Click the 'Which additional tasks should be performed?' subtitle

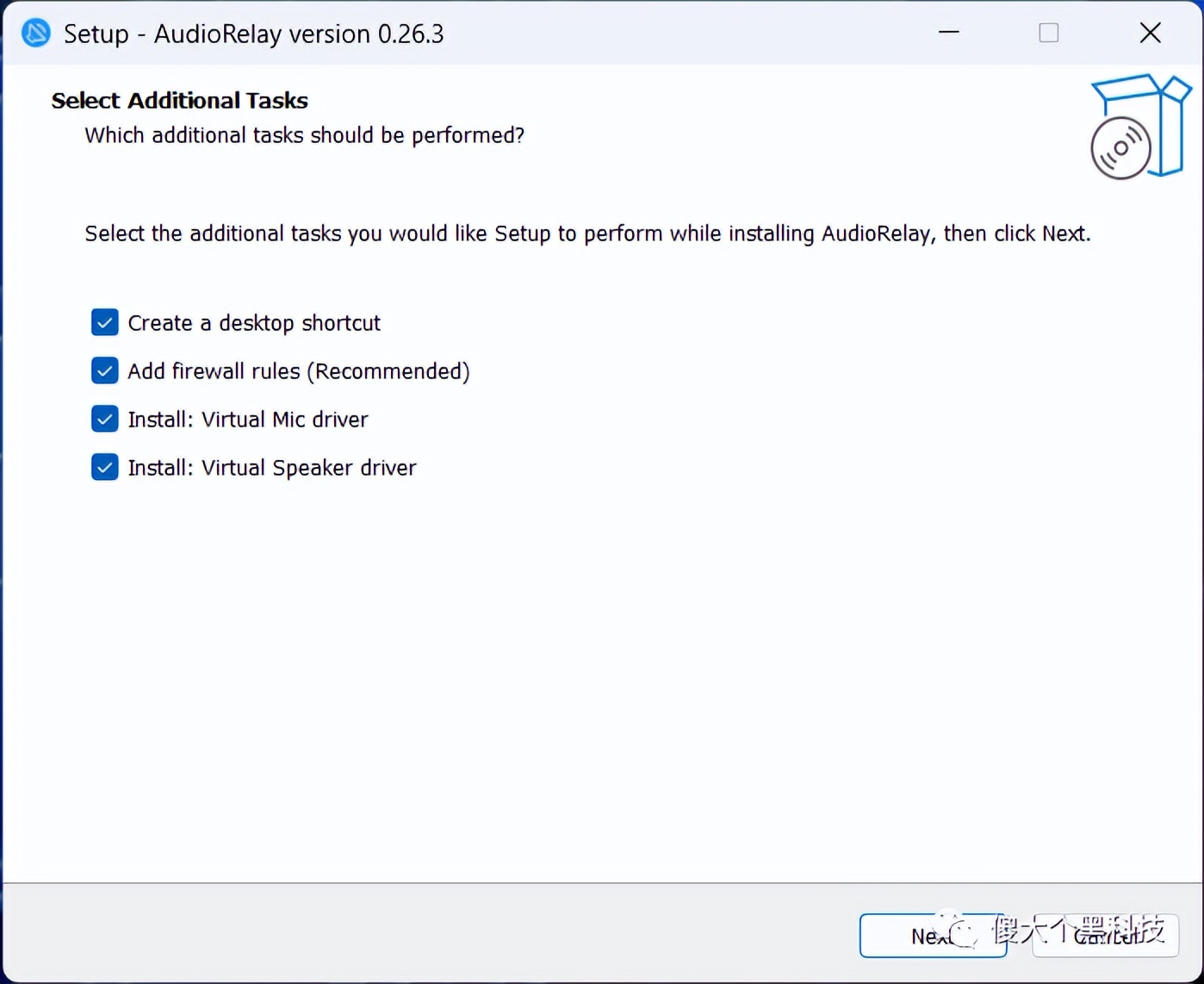[x=304, y=135]
